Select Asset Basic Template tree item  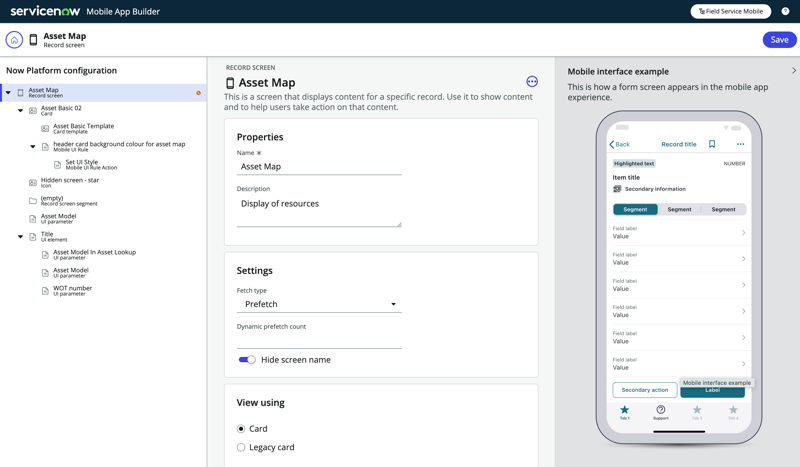[x=83, y=129]
